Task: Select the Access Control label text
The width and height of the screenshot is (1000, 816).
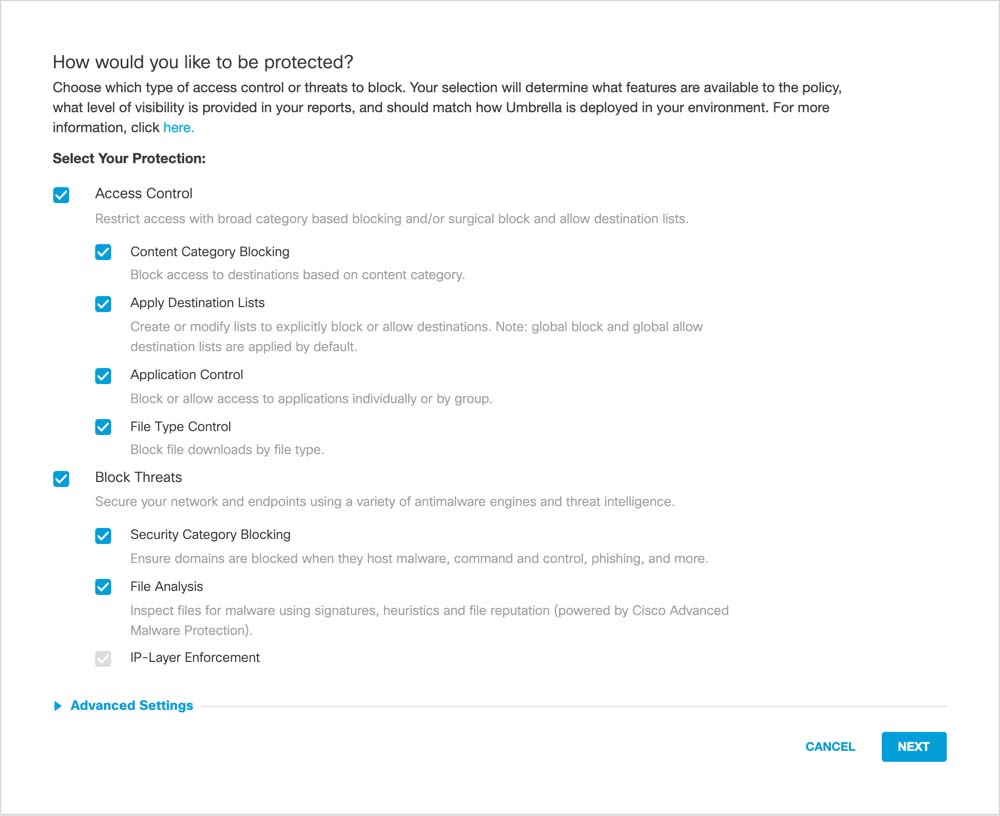Action: coord(144,194)
